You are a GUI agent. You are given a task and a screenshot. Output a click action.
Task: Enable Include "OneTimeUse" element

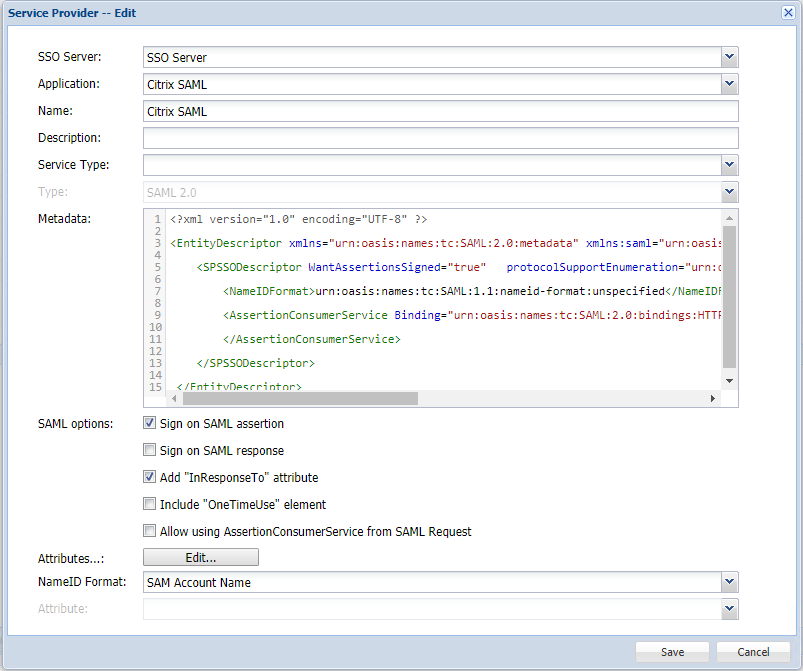tap(150, 504)
